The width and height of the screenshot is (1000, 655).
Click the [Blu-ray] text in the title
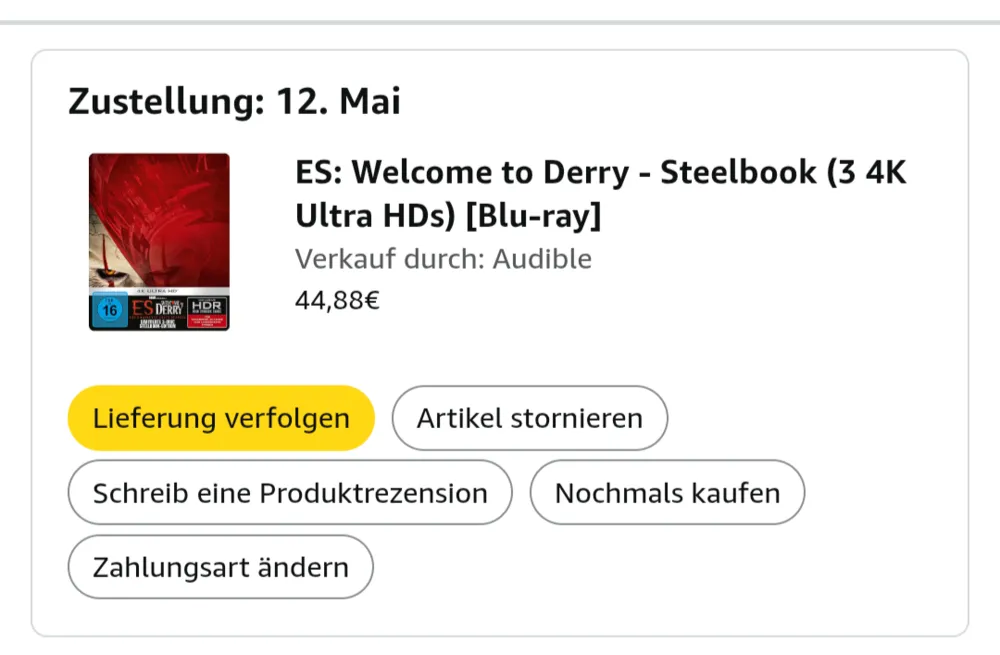[x=534, y=216]
